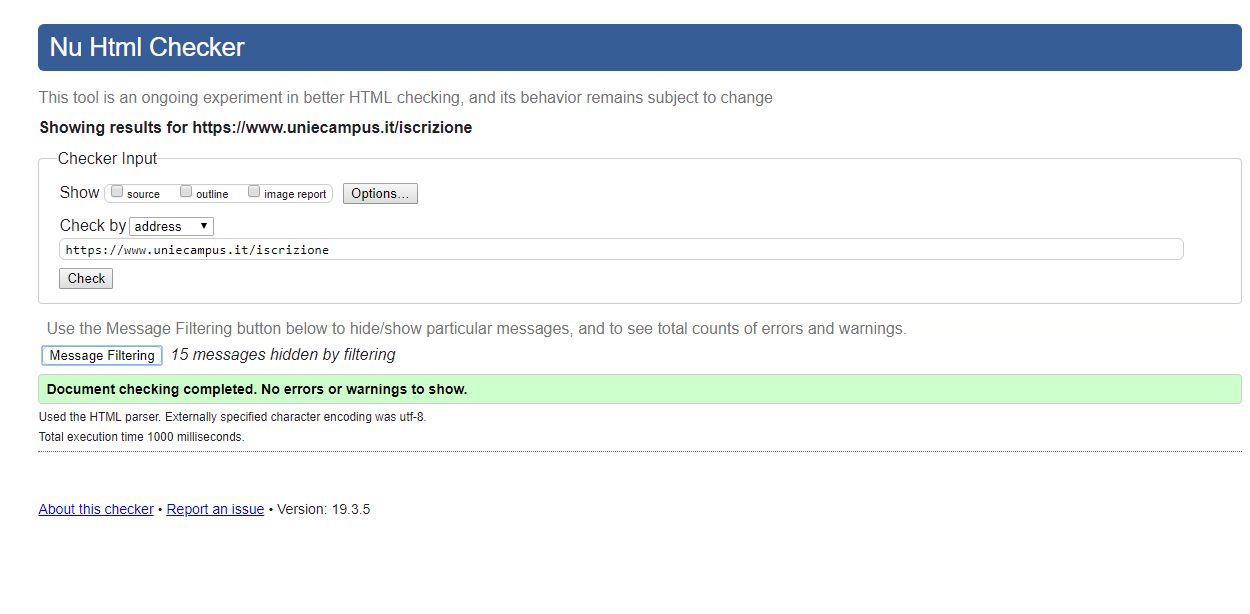The image size is (1250, 614).
Task: Click the 'Use the Message Filtering button' hint
Action: 477,328
